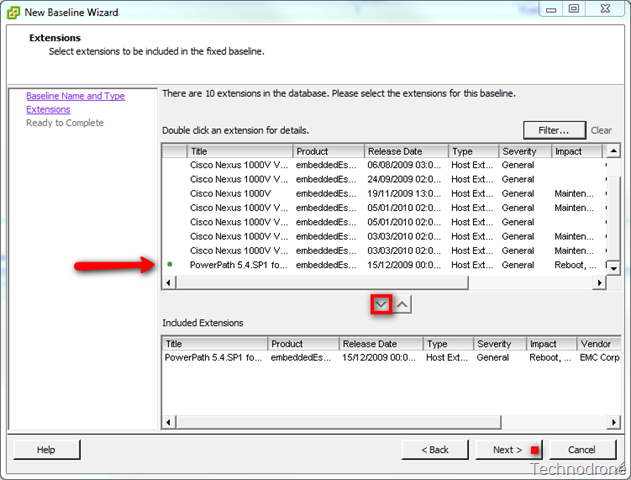Select Cisco Nexus 1000V row dated 19/11/2009
This screenshot has height=480, width=631.
384,194
